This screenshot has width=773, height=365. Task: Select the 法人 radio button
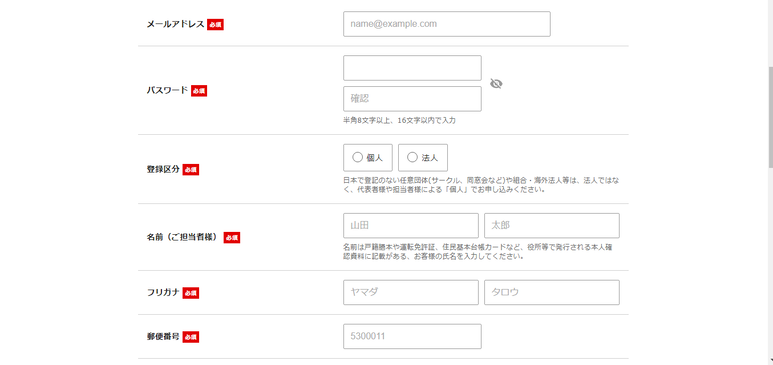tap(412, 157)
